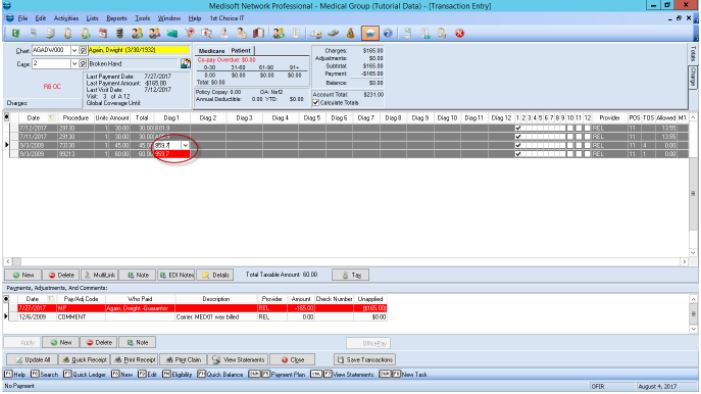Screen dimensions: 701x394
Task: Click the EDI Notes button
Action: point(177,275)
